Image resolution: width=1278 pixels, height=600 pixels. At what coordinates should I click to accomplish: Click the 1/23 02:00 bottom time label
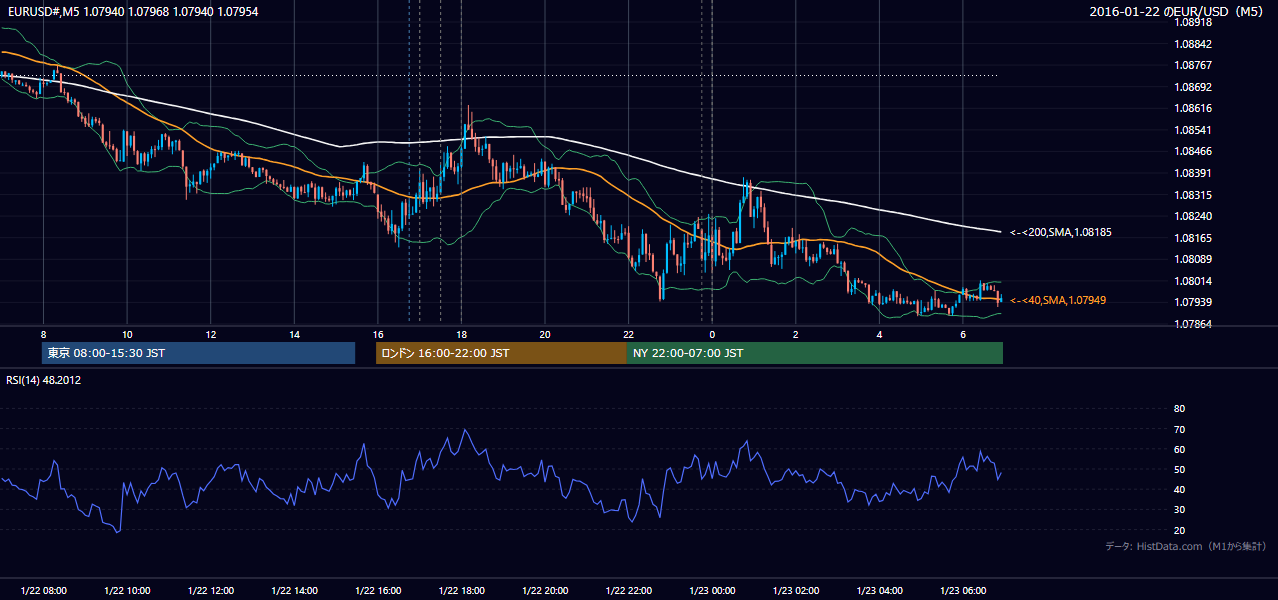[796, 591]
